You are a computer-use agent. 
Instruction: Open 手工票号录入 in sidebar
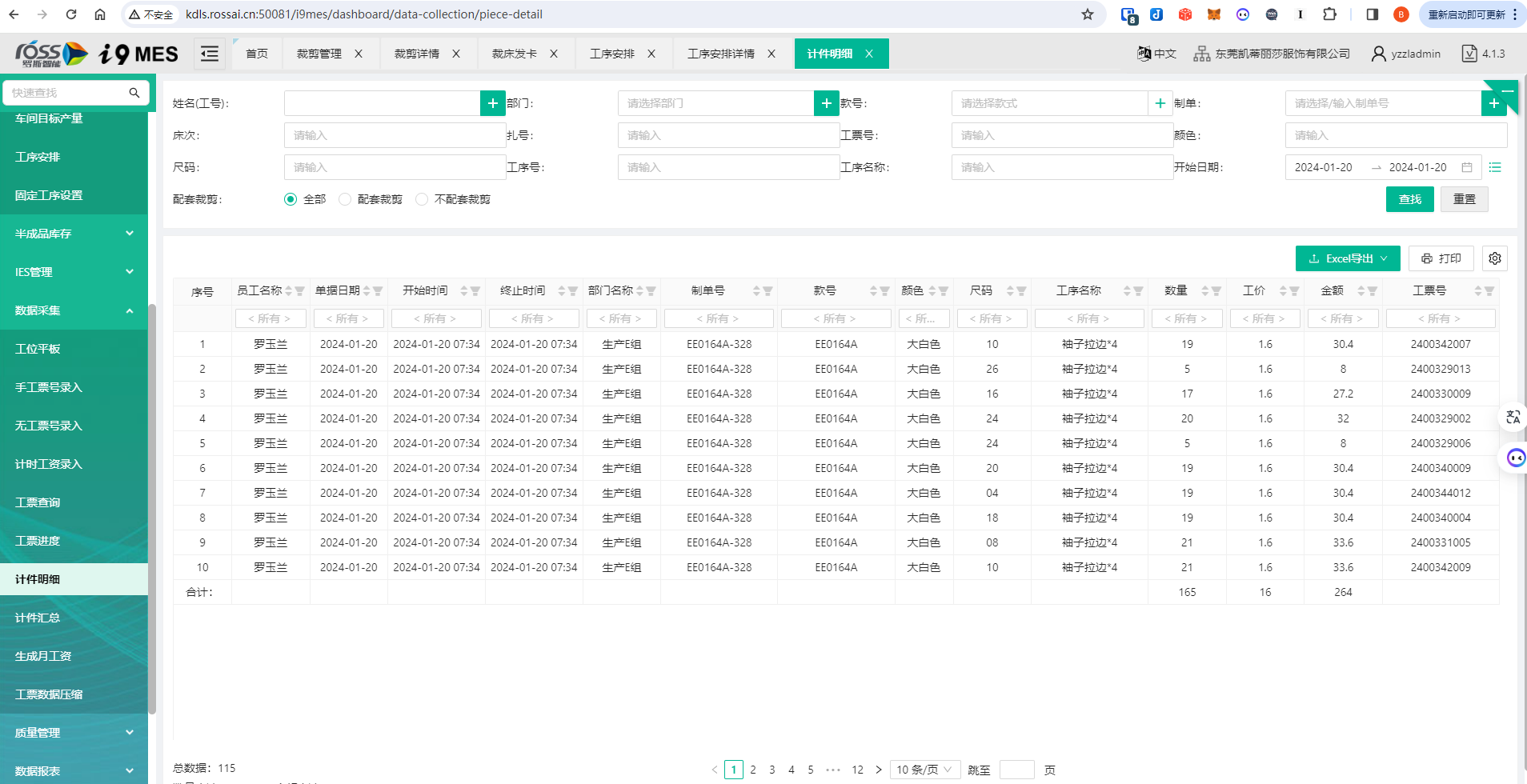tap(74, 387)
